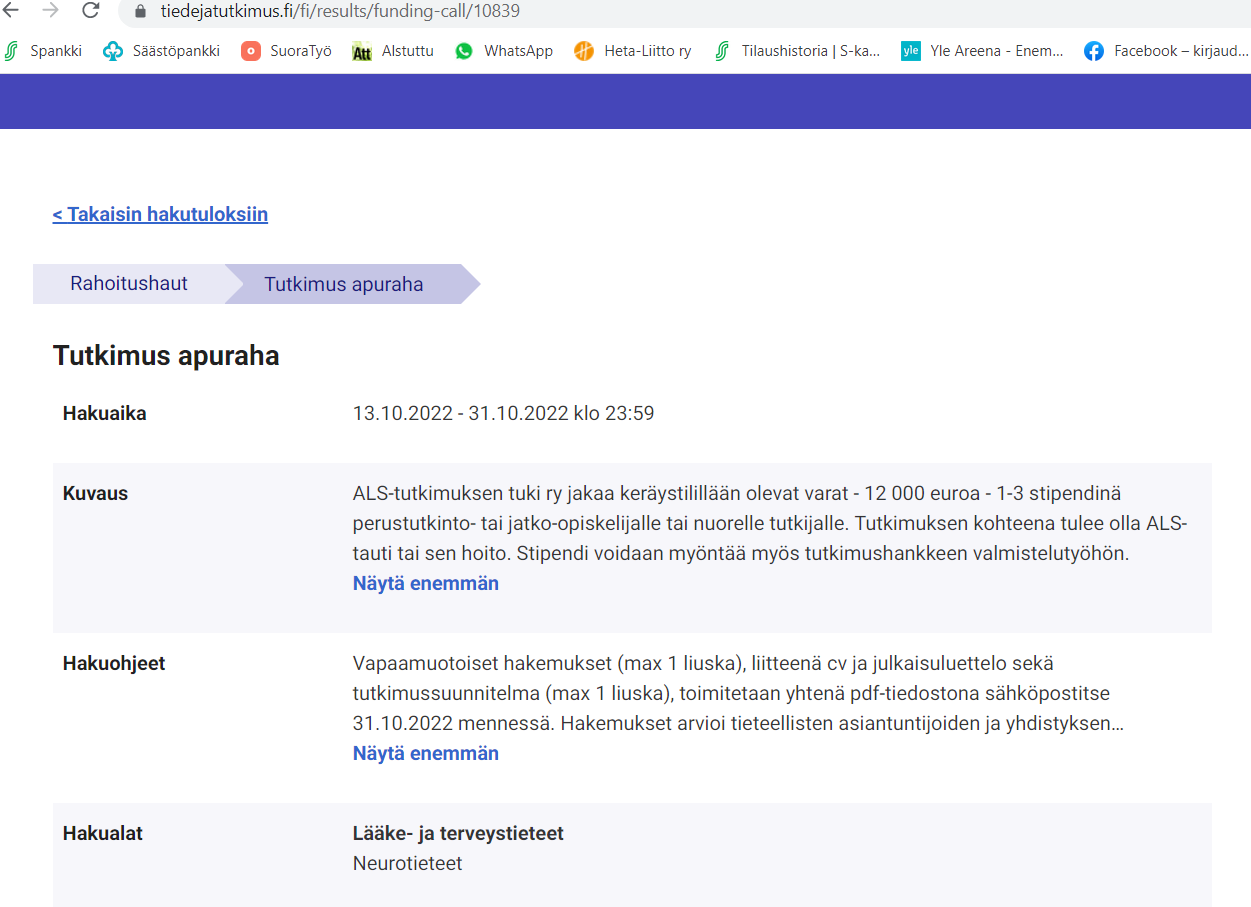Click the URL address bar field
This screenshot has width=1251, height=907.
(680, 12)
